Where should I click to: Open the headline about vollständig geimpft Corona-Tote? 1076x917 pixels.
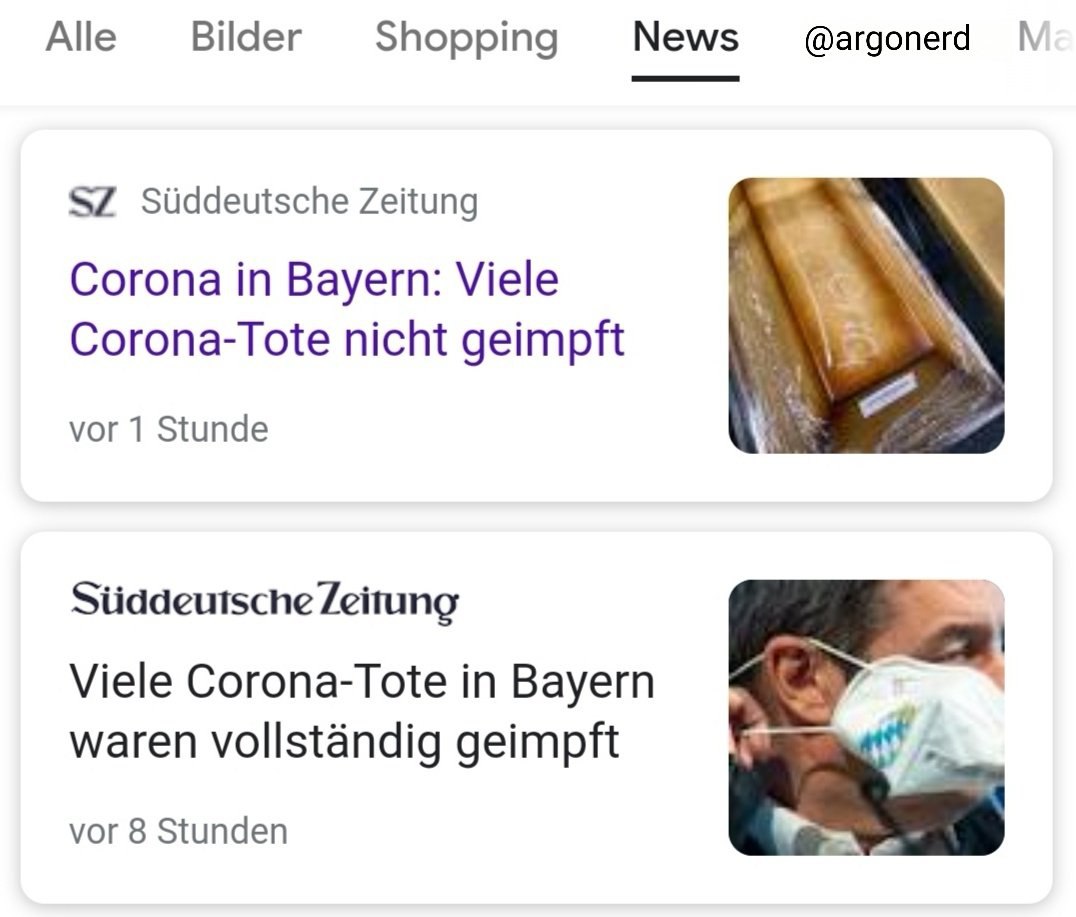click(x=361, y=711)
